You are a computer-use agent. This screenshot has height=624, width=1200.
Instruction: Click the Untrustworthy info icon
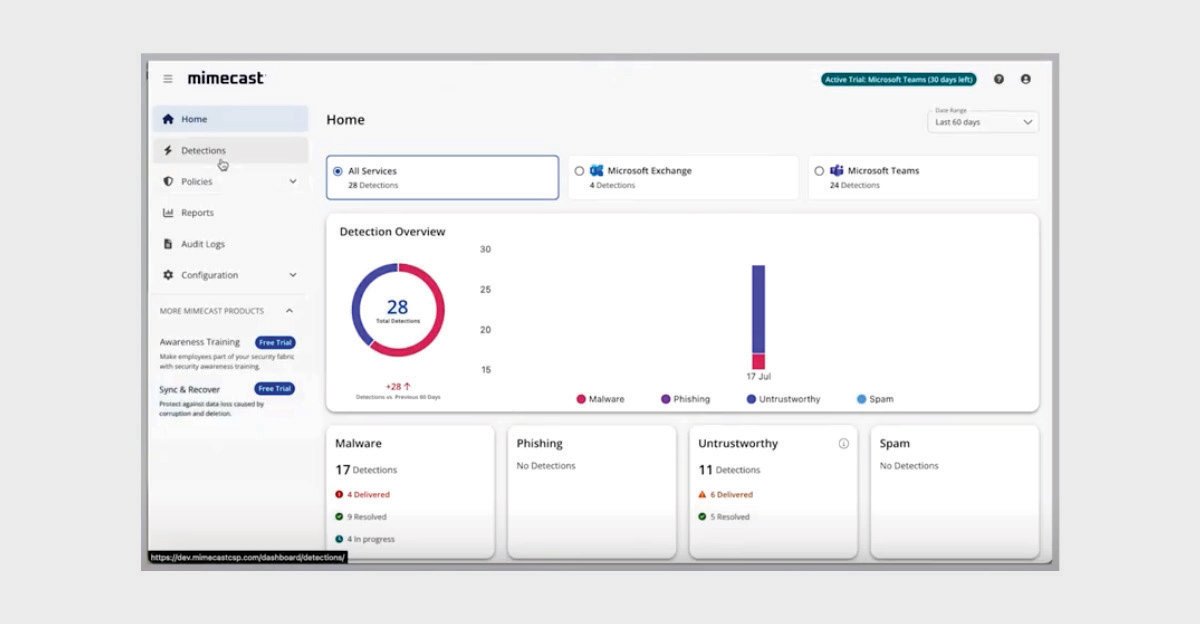(843, 443)
